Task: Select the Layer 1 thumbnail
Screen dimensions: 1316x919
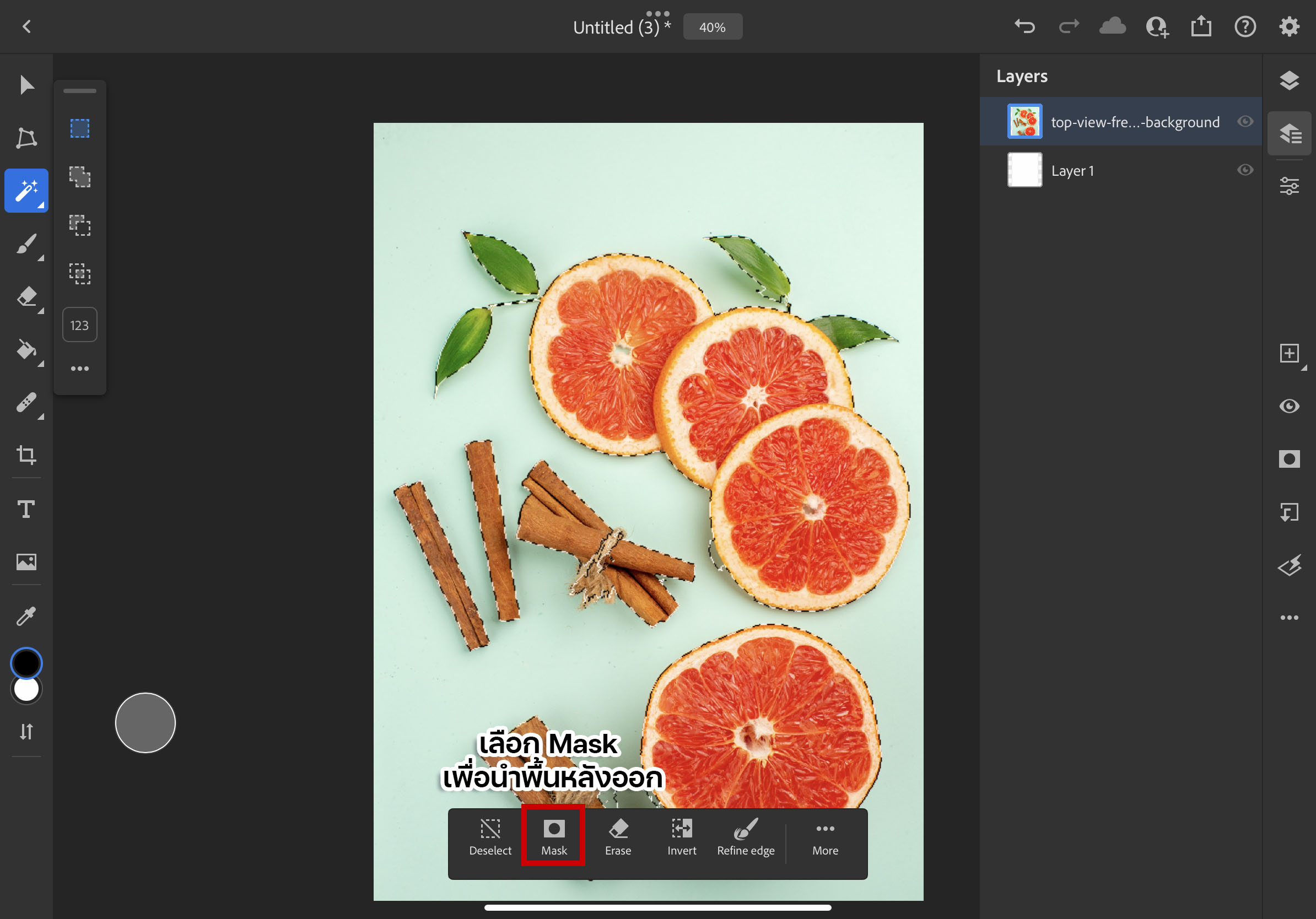Action: coord(1024,170)
